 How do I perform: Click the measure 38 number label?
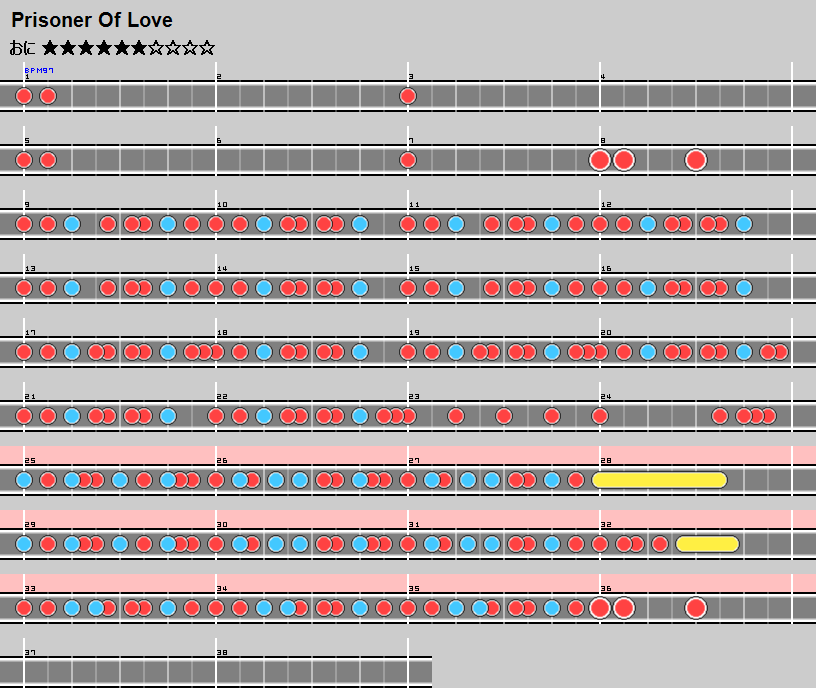click(x=222, y=652)
